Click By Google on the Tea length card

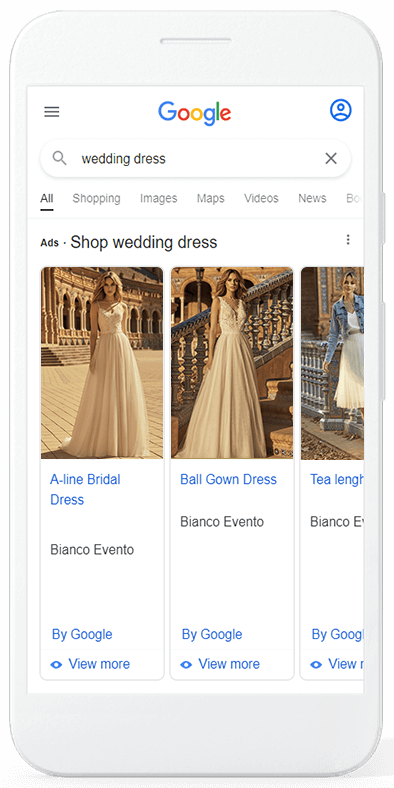click(337, 634)
